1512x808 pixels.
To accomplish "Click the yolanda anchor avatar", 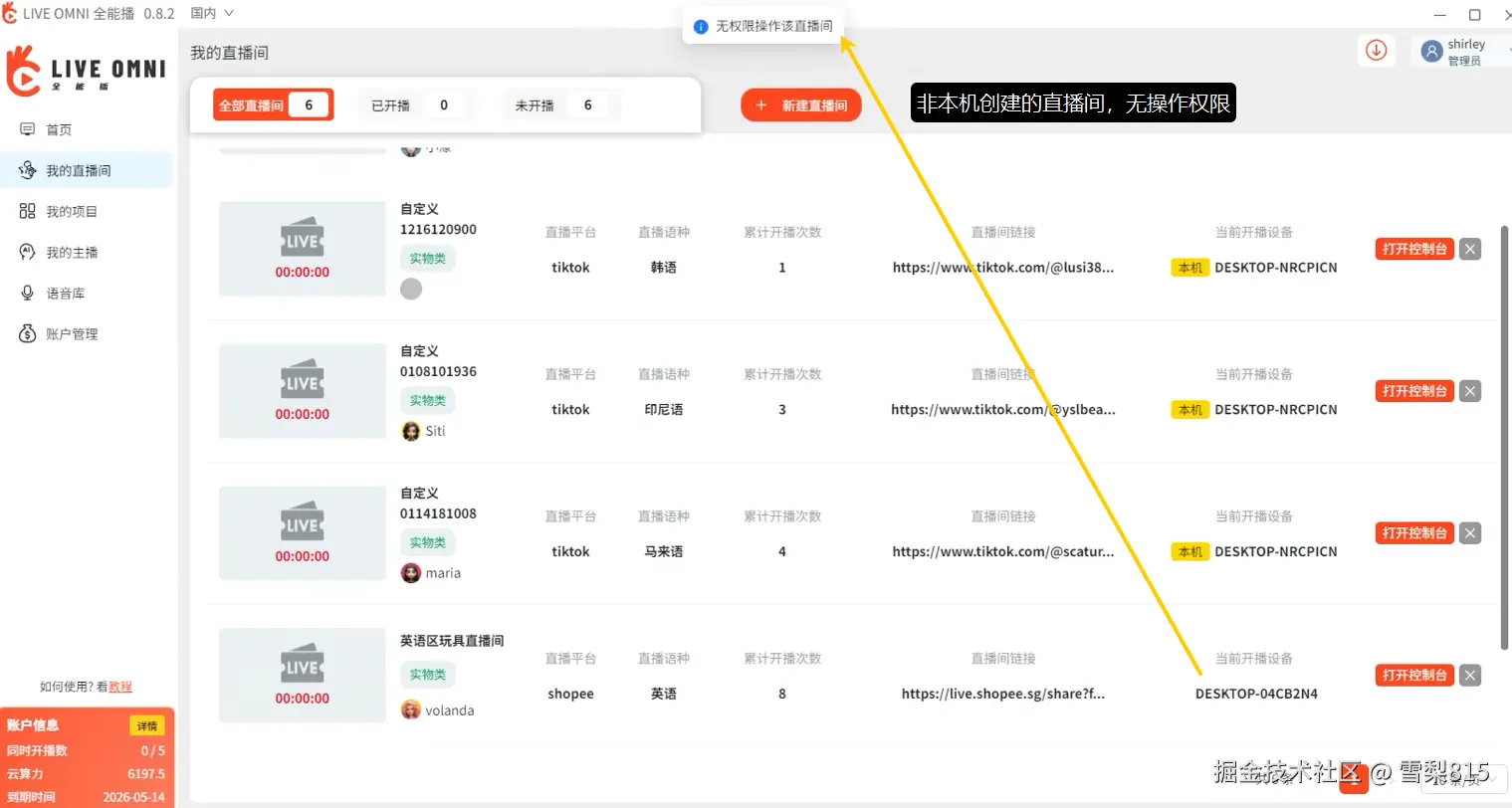I will [x=411, y=710].
